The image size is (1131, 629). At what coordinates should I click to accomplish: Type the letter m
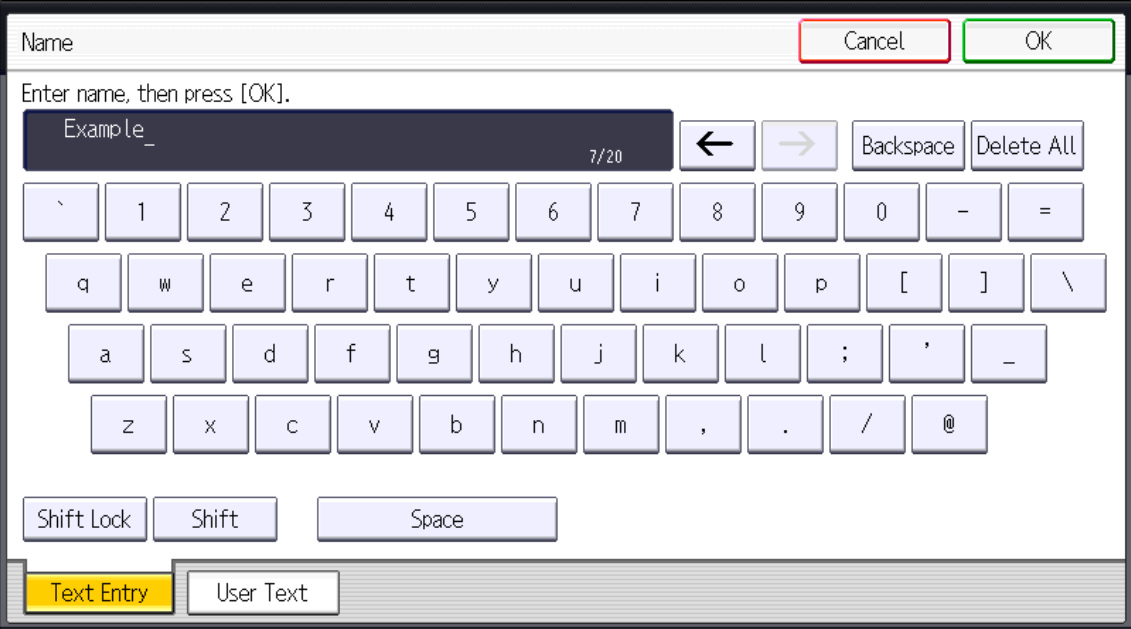tap(621, 424)
